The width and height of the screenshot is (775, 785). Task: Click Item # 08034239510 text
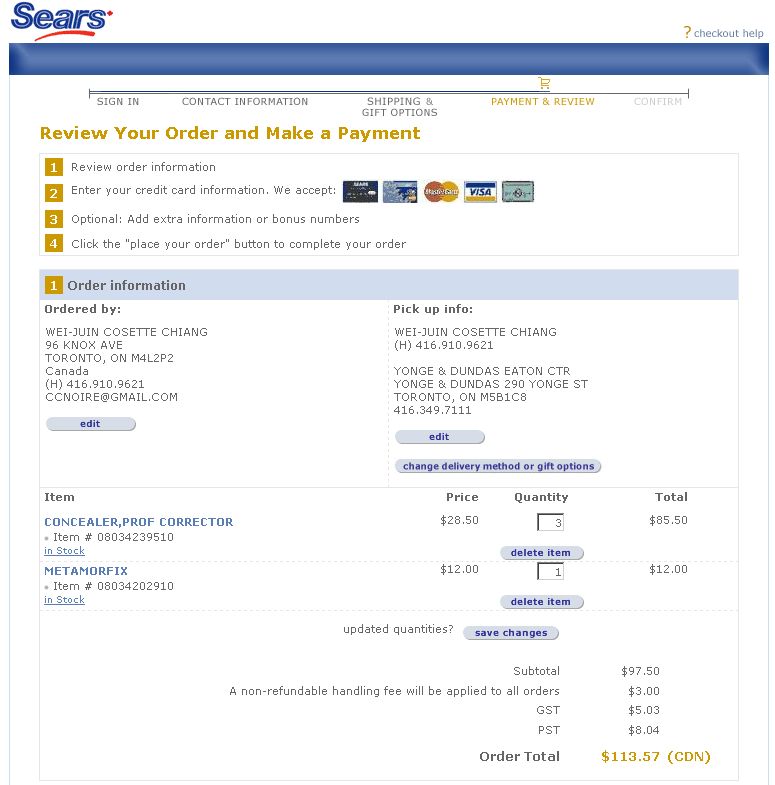click(x=113, y=537)
